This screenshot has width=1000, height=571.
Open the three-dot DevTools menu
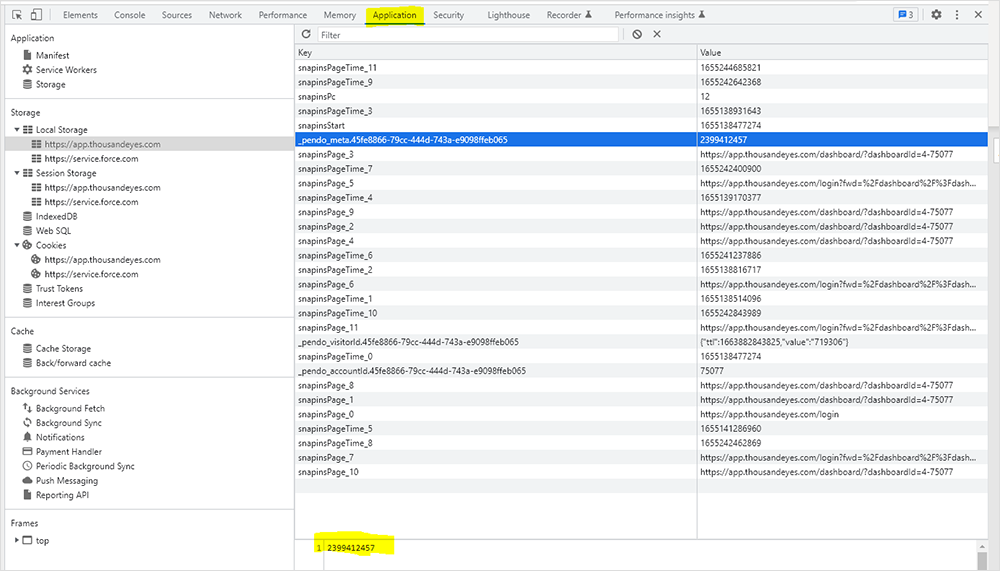pyautogui.click(x=957, y=15)
